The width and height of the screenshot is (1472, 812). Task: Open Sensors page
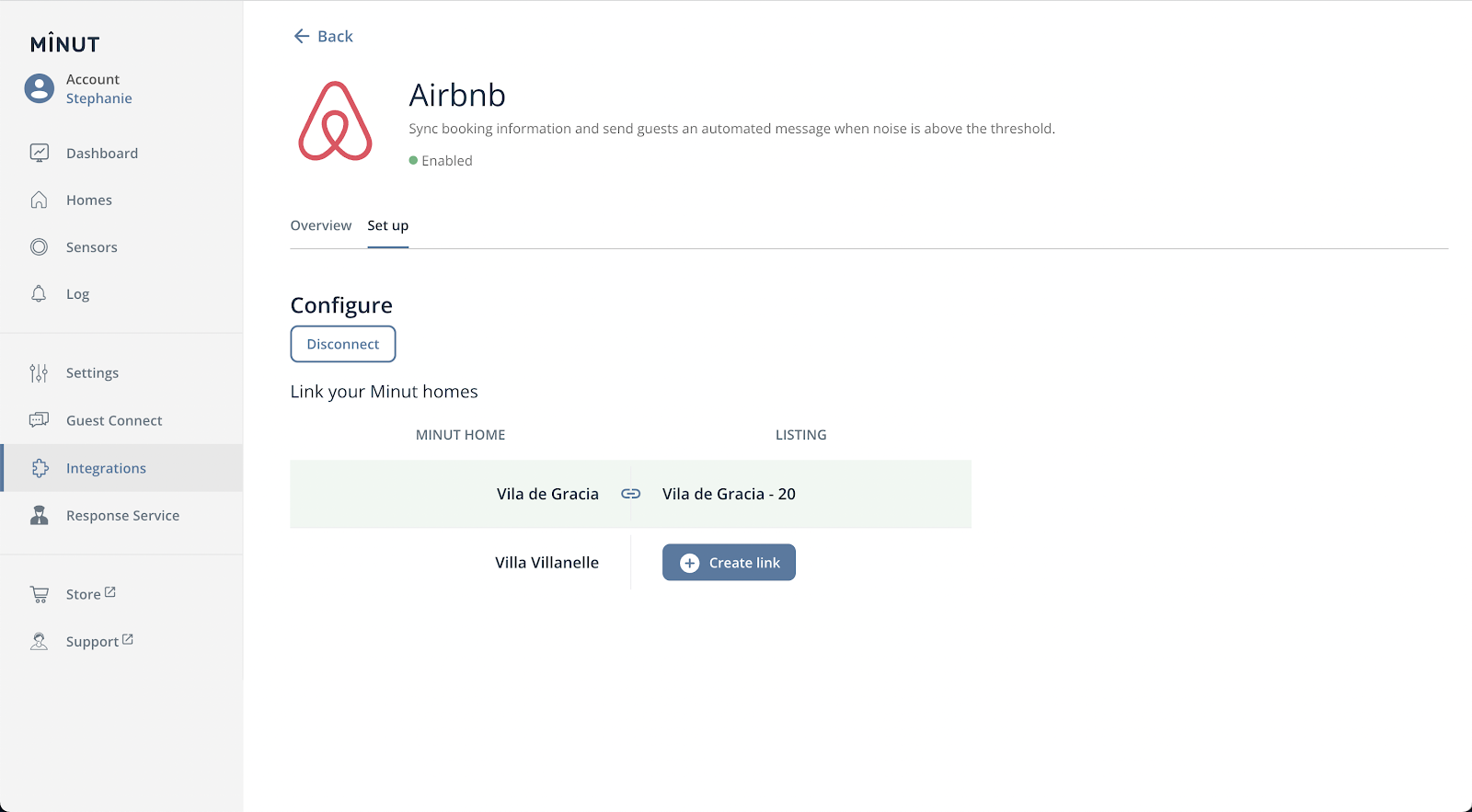[121, 246]
